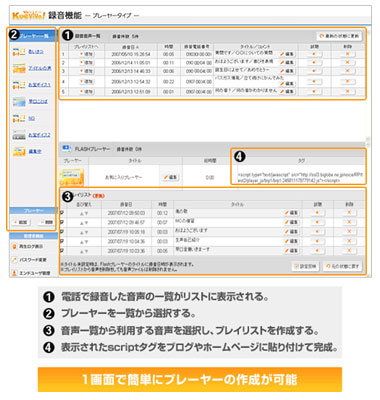Viewport: 380px width, 400px height.
Task: Edit title of recording row 1
Action: (287, 54)
